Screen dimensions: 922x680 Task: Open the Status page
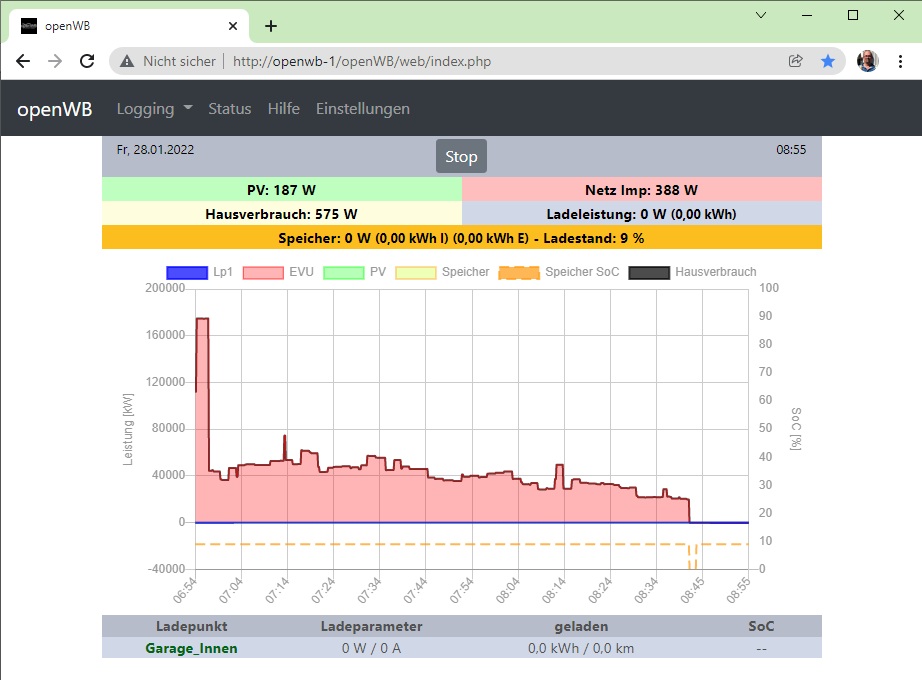click(229, 109)
